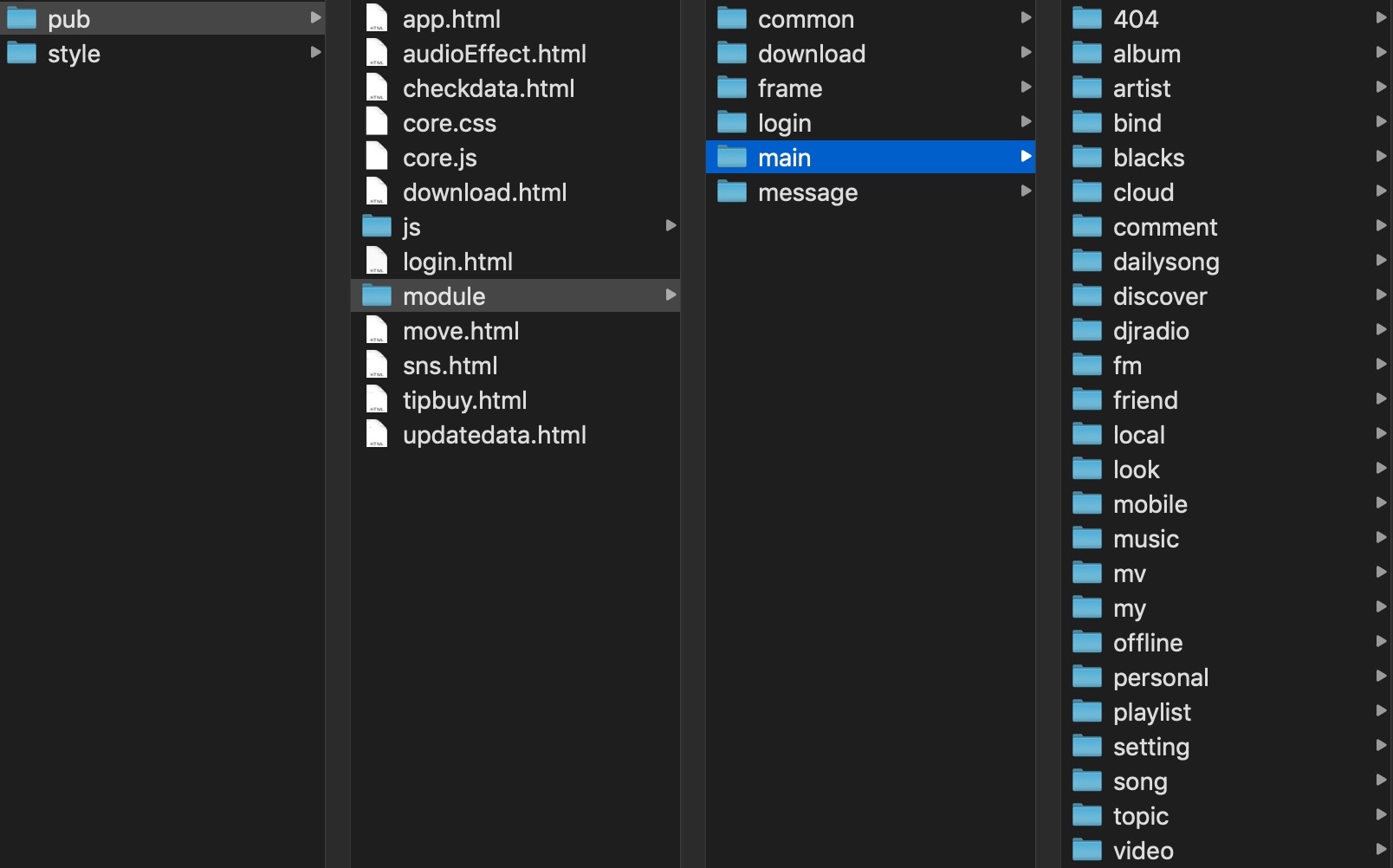The image size is (1393, 868).
Task: Select the tipbuy.html file
Action: tap(464, 400)
